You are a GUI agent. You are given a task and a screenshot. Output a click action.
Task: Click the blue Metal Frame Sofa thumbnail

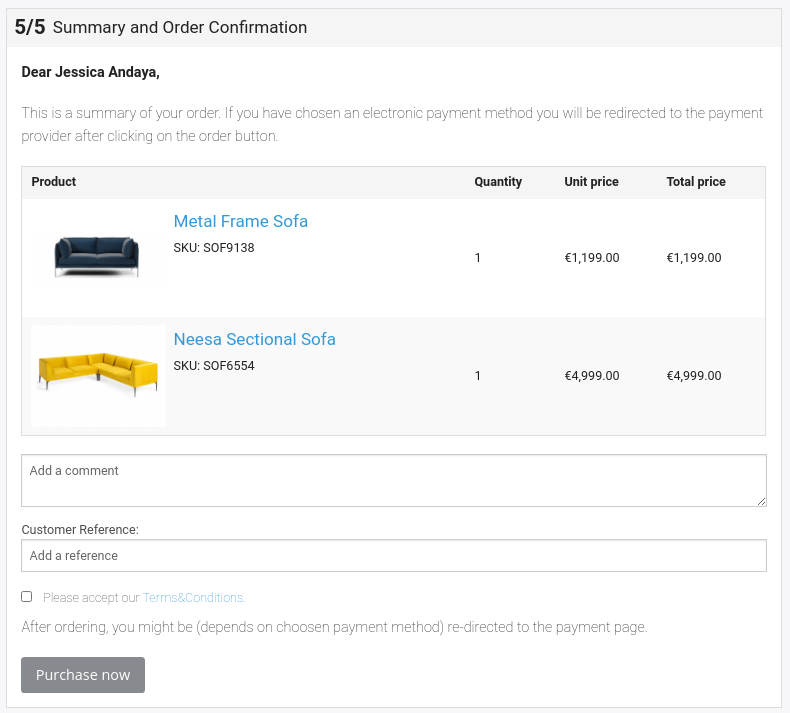pos(98,257)
